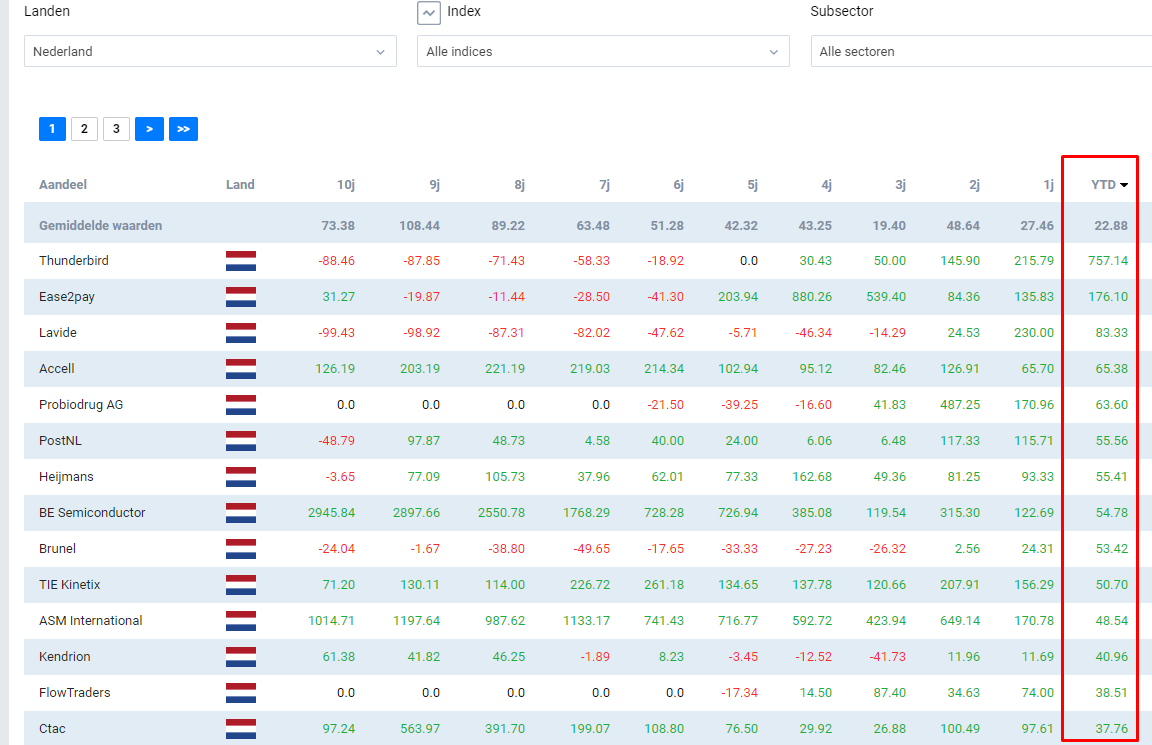Sort by 3j column header
Viewport: 1152px width, 745px height.
pos(901,185)
